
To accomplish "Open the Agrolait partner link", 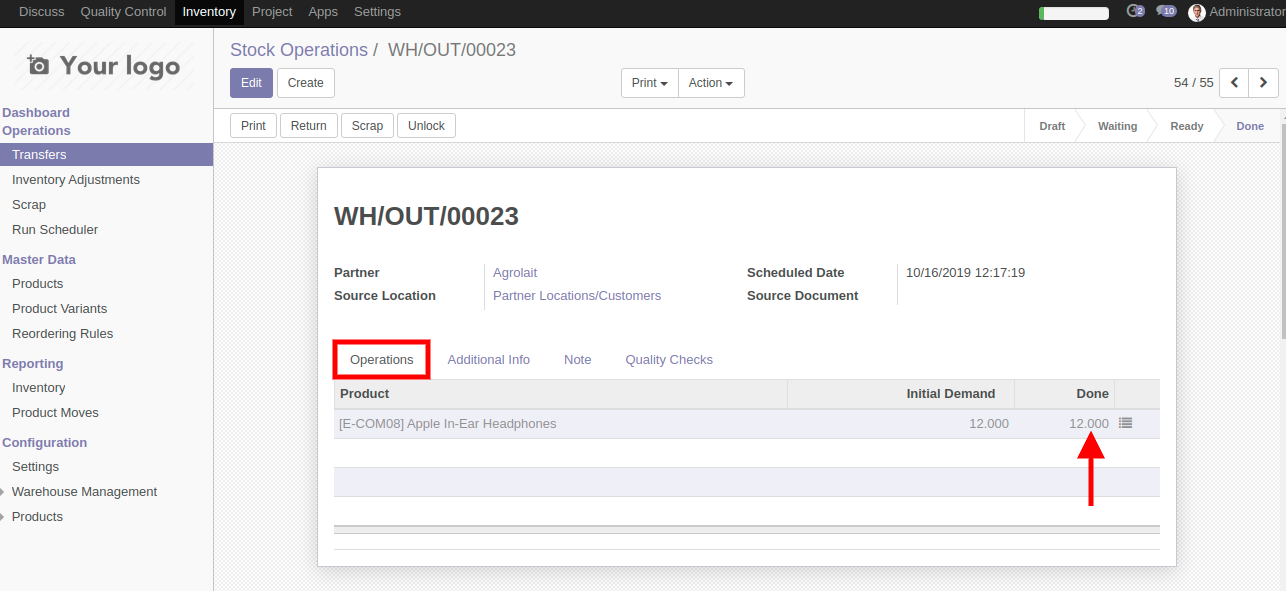I will 515,273.
